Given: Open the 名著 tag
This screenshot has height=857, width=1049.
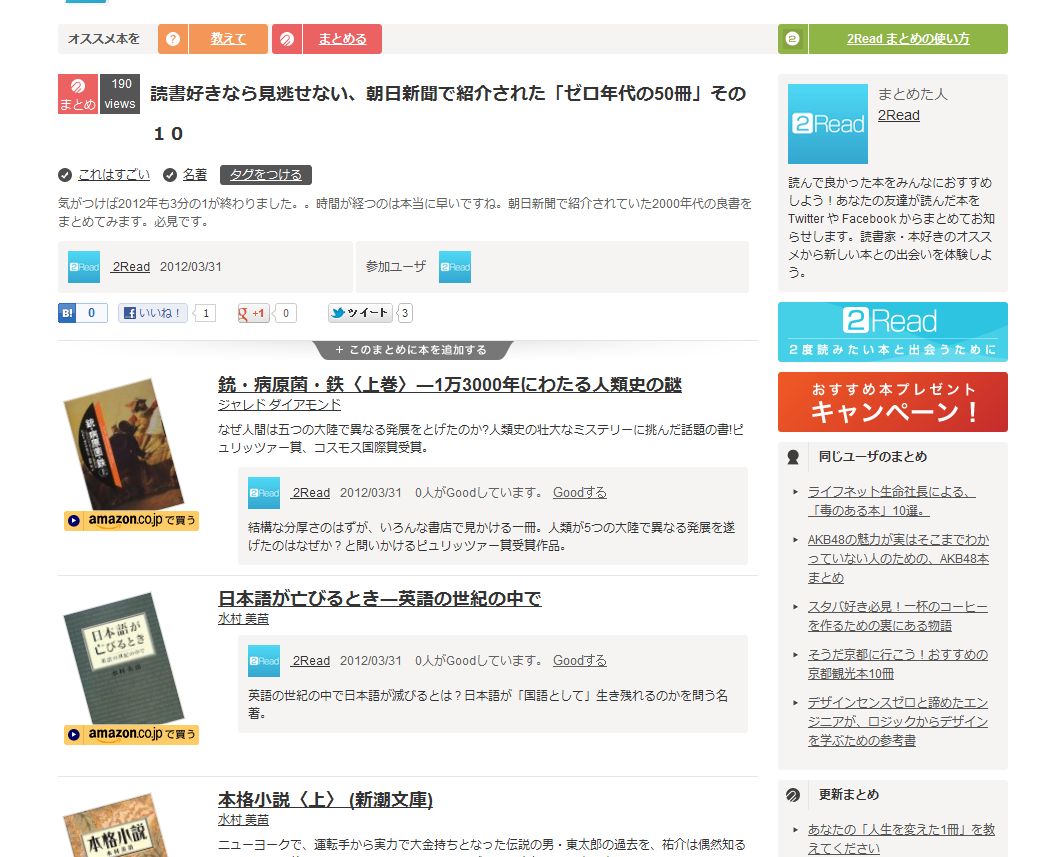Looking at the screenshot, I should click(x=195, y=175).
